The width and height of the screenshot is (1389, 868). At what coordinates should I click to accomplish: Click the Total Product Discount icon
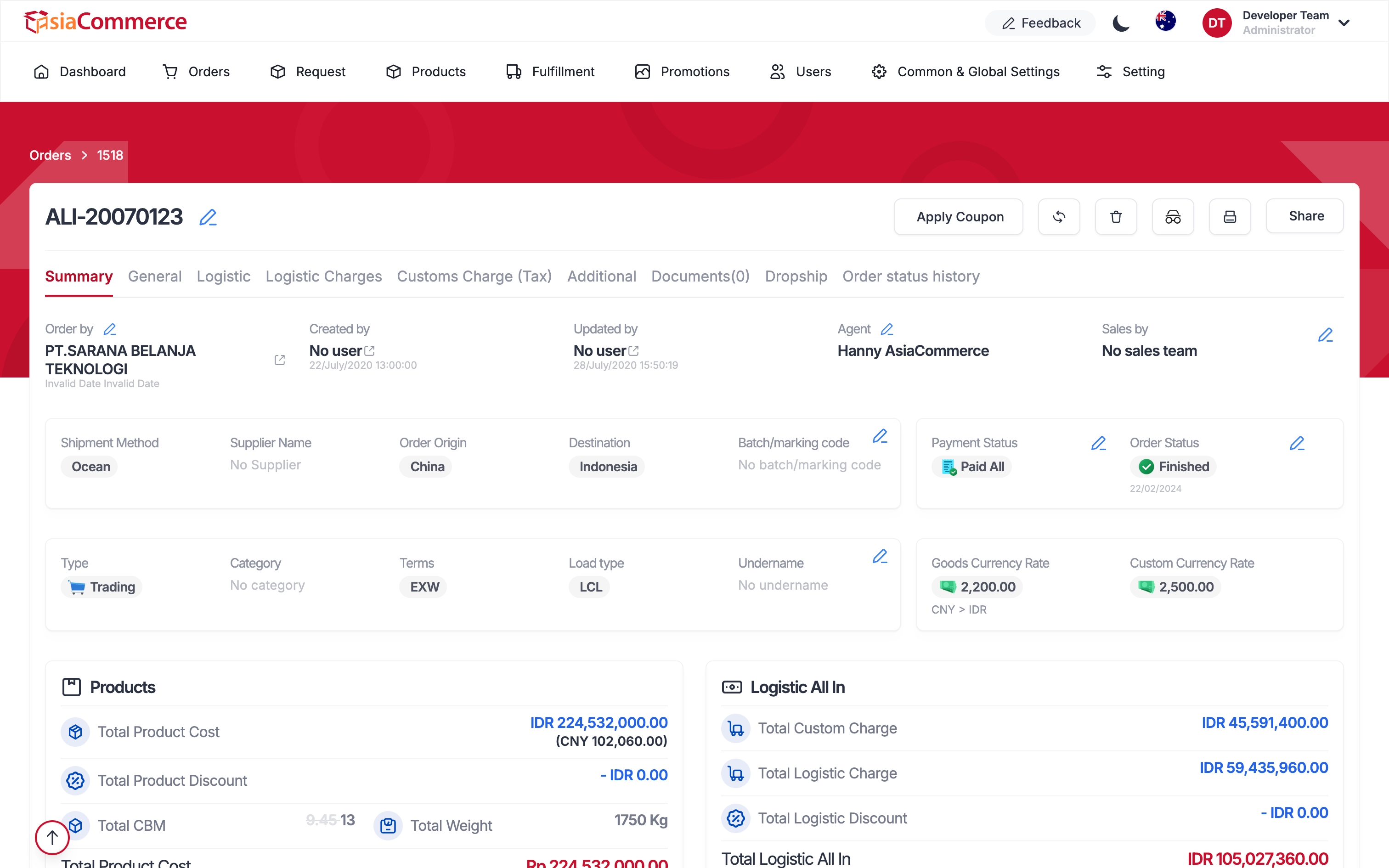[x=75, y=781]
